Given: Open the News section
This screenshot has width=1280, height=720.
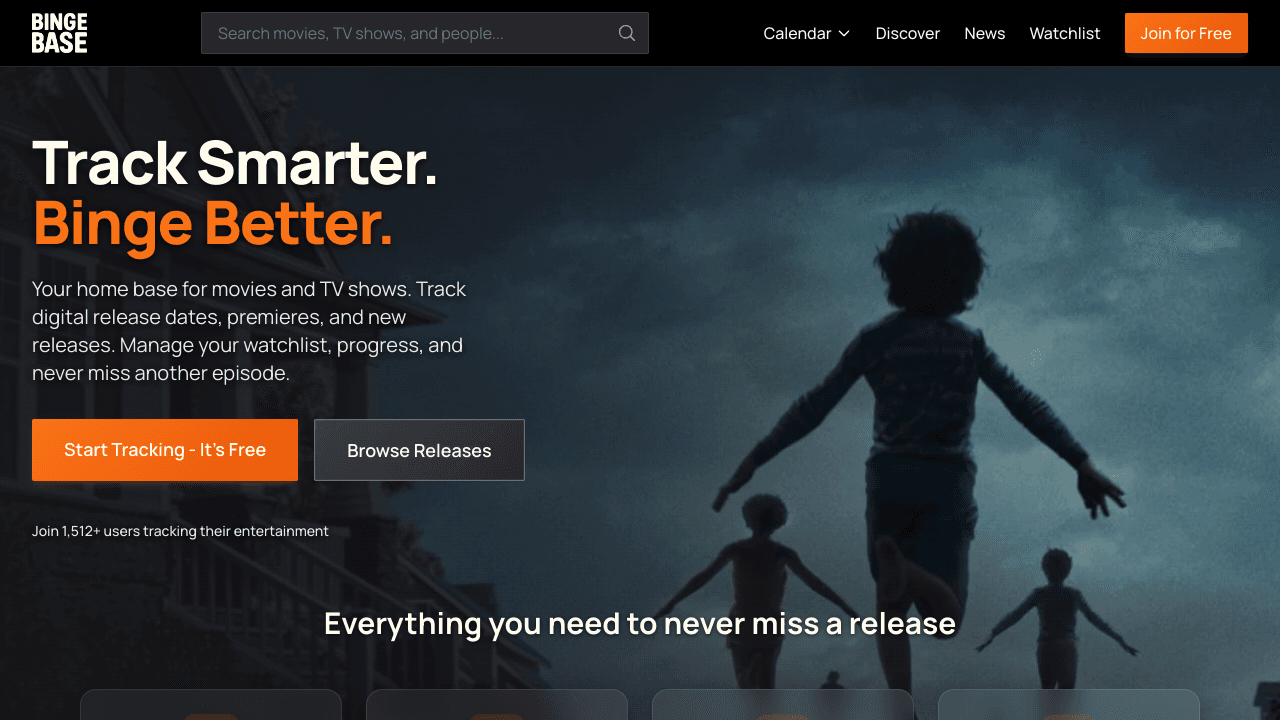Looking at the screenshot, I should pyautogui.click(x=985, y=33).
